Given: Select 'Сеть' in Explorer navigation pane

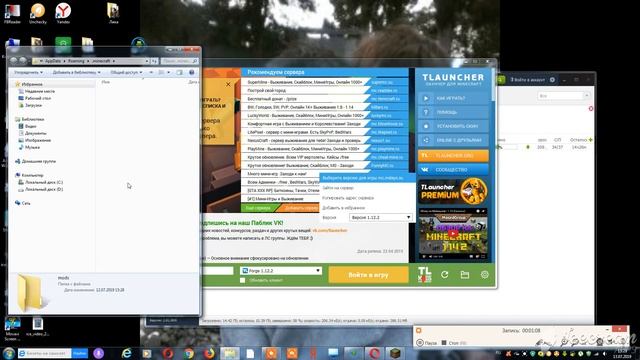Looking at the screenshot, I should (x=26, y=203).
